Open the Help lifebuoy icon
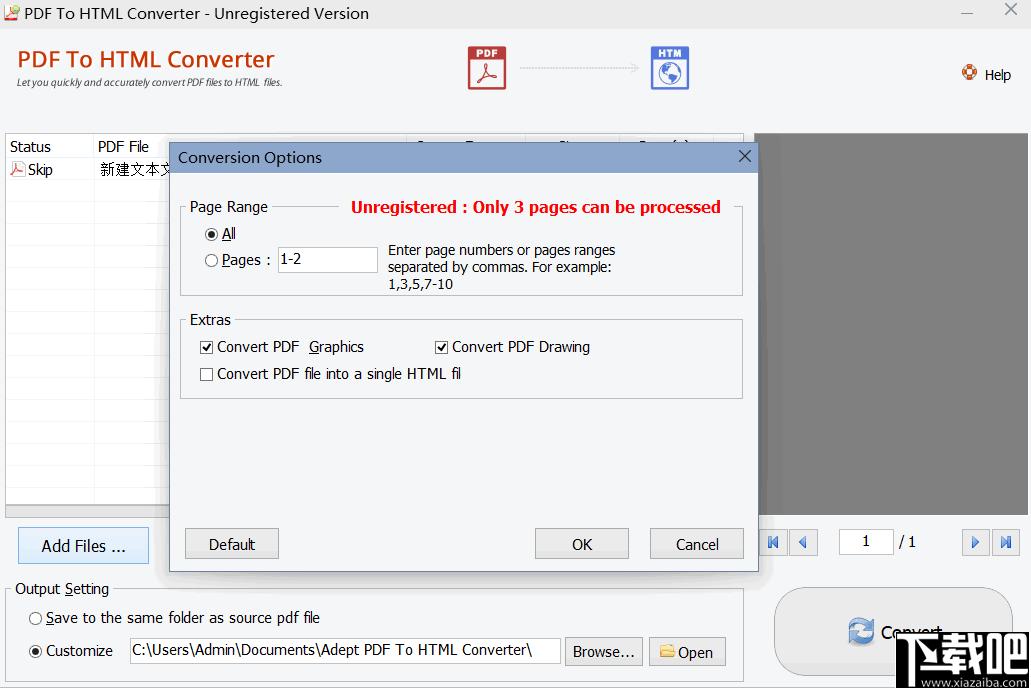Screen dimensions: 1031x688 969,72
